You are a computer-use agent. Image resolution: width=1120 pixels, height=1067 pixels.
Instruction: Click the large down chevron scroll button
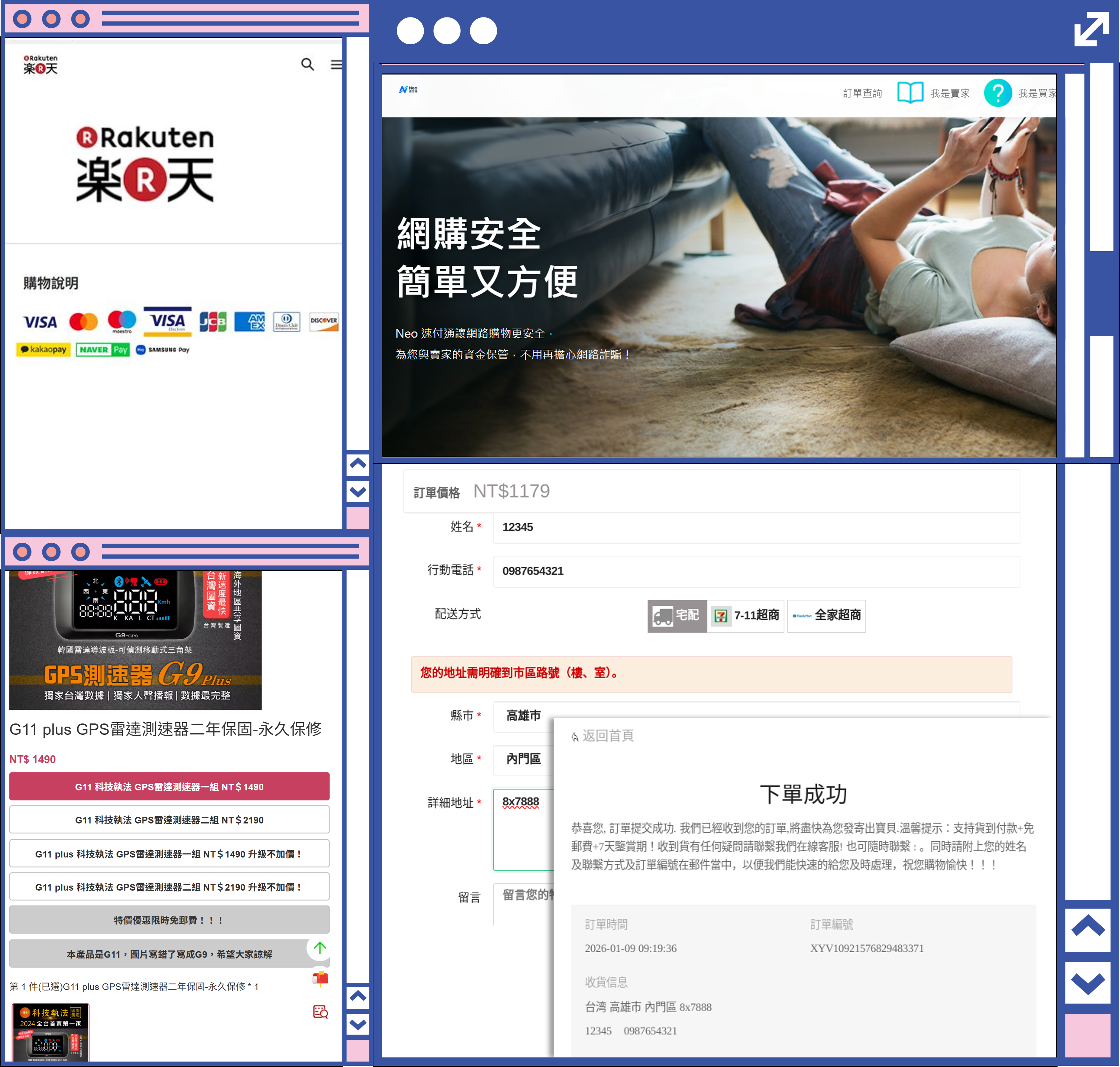point(1087,983)
